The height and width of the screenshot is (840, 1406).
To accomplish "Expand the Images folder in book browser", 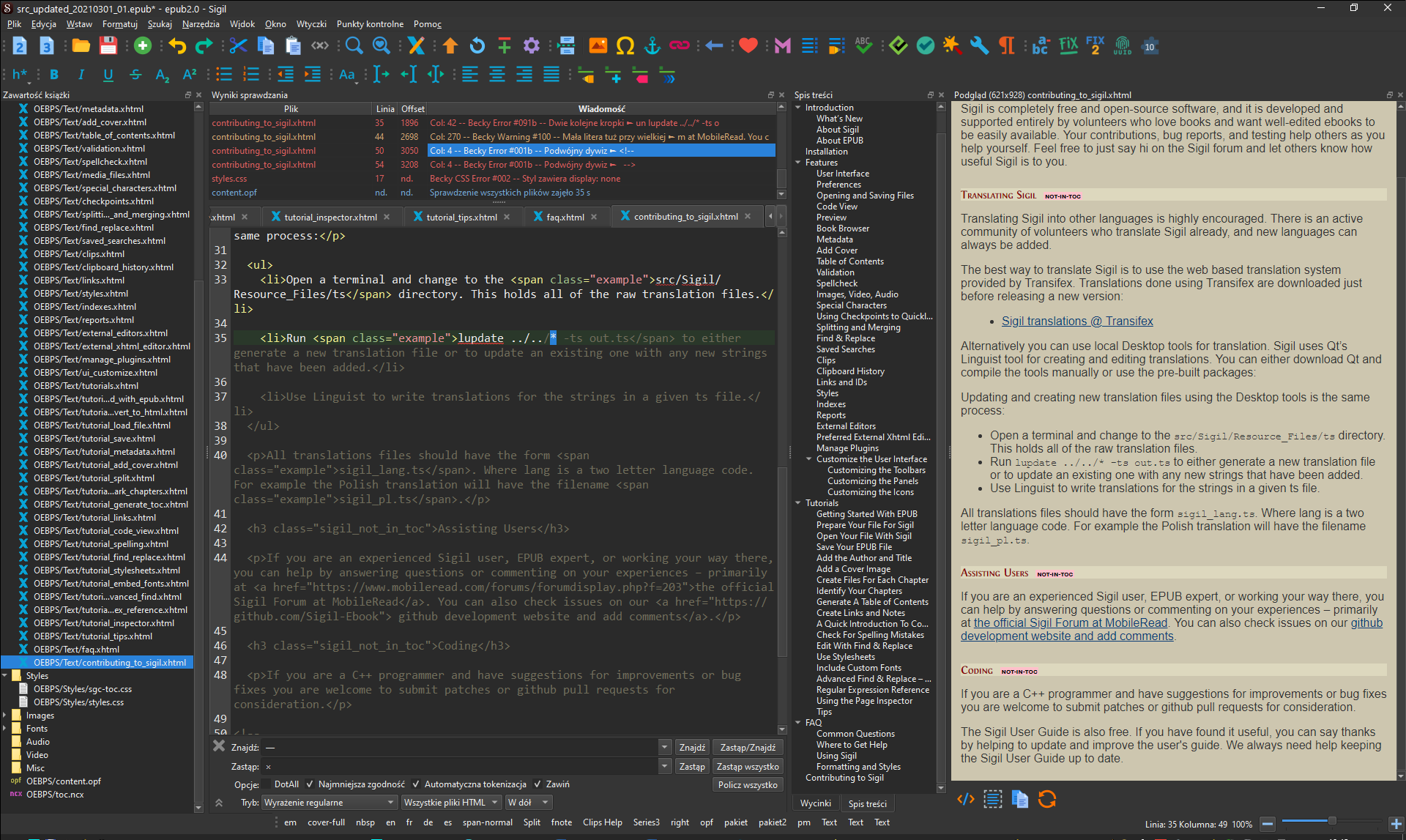I will [5, 716].
